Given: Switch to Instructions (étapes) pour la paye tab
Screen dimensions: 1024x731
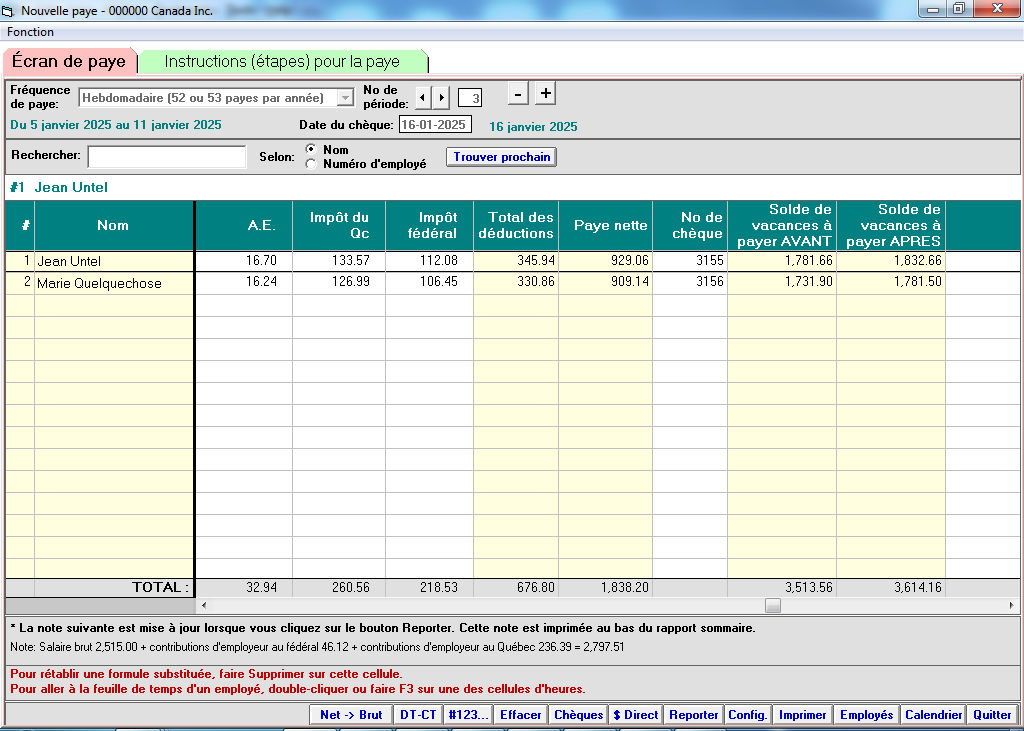Looking at the screenshot, I should tap(282, 62).
